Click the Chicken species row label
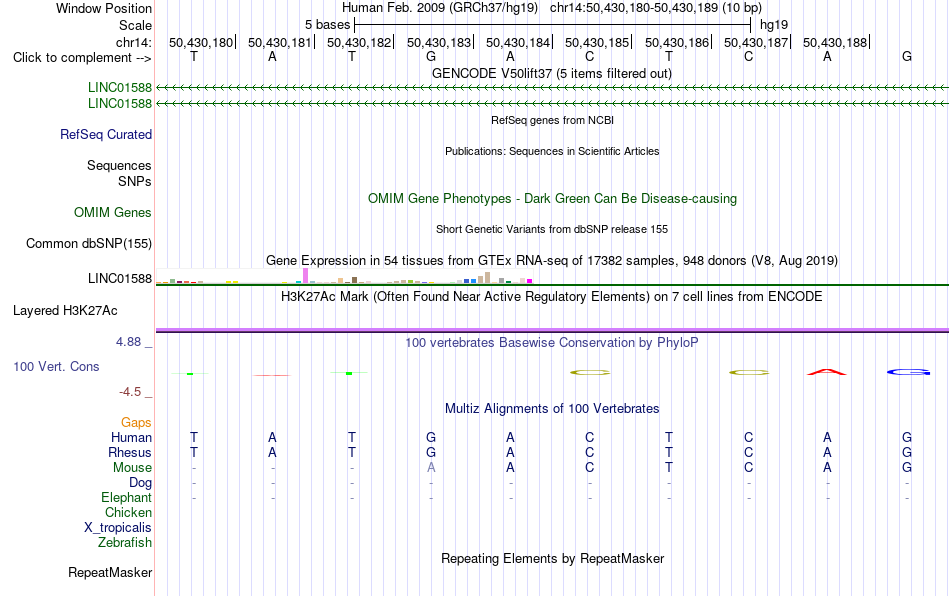The image size is (950, 596). [128, 512]
